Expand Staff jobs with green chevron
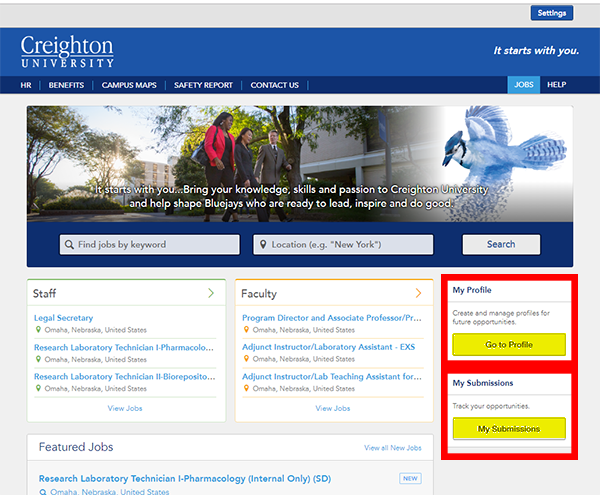This screenshot has height=495, width=600. [x=211, y=293]
